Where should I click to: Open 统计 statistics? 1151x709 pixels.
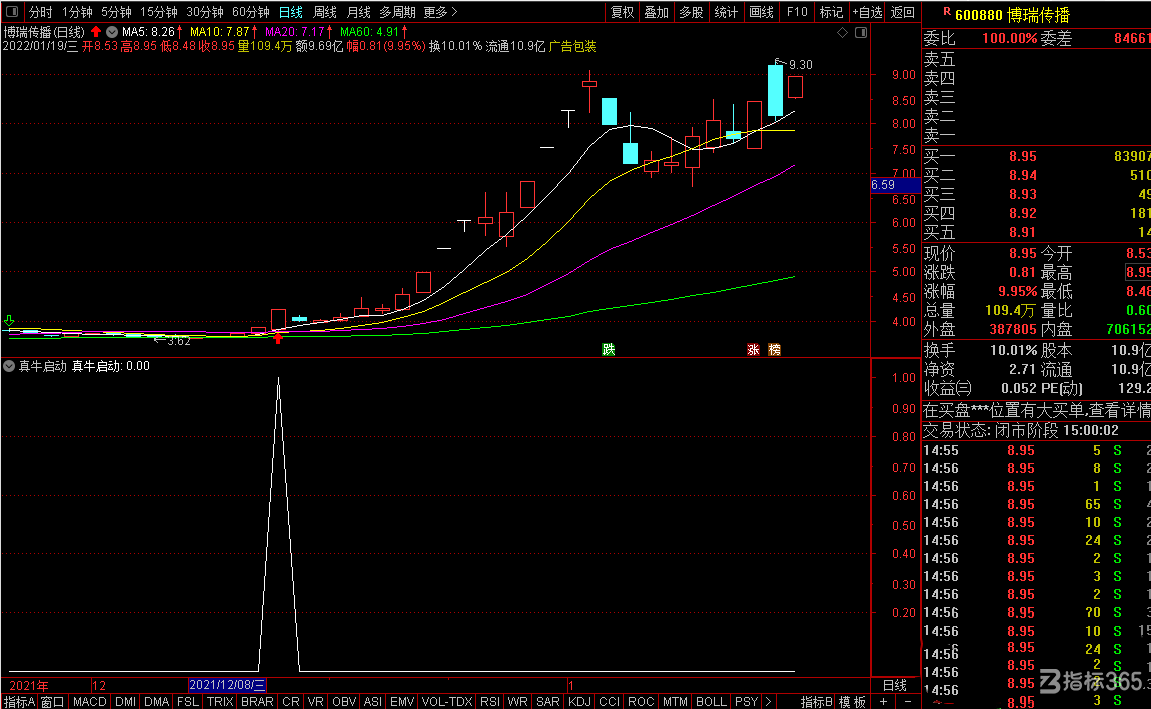726,12
